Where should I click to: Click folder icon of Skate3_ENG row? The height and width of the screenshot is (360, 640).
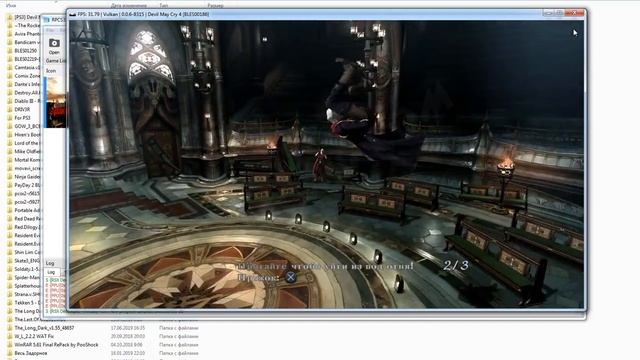tap(9, 261)
